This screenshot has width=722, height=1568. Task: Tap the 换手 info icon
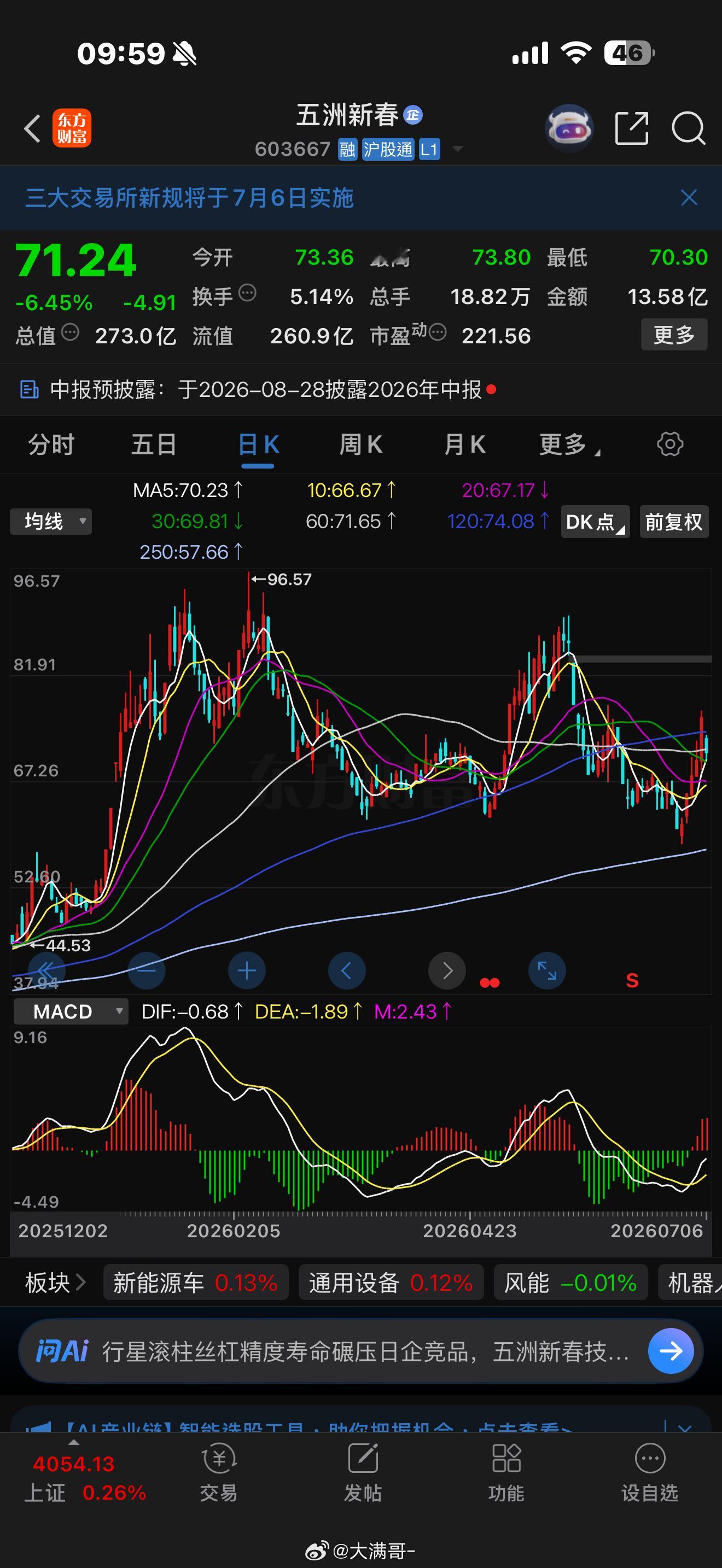pyautogui.click(x=247, y=293)
